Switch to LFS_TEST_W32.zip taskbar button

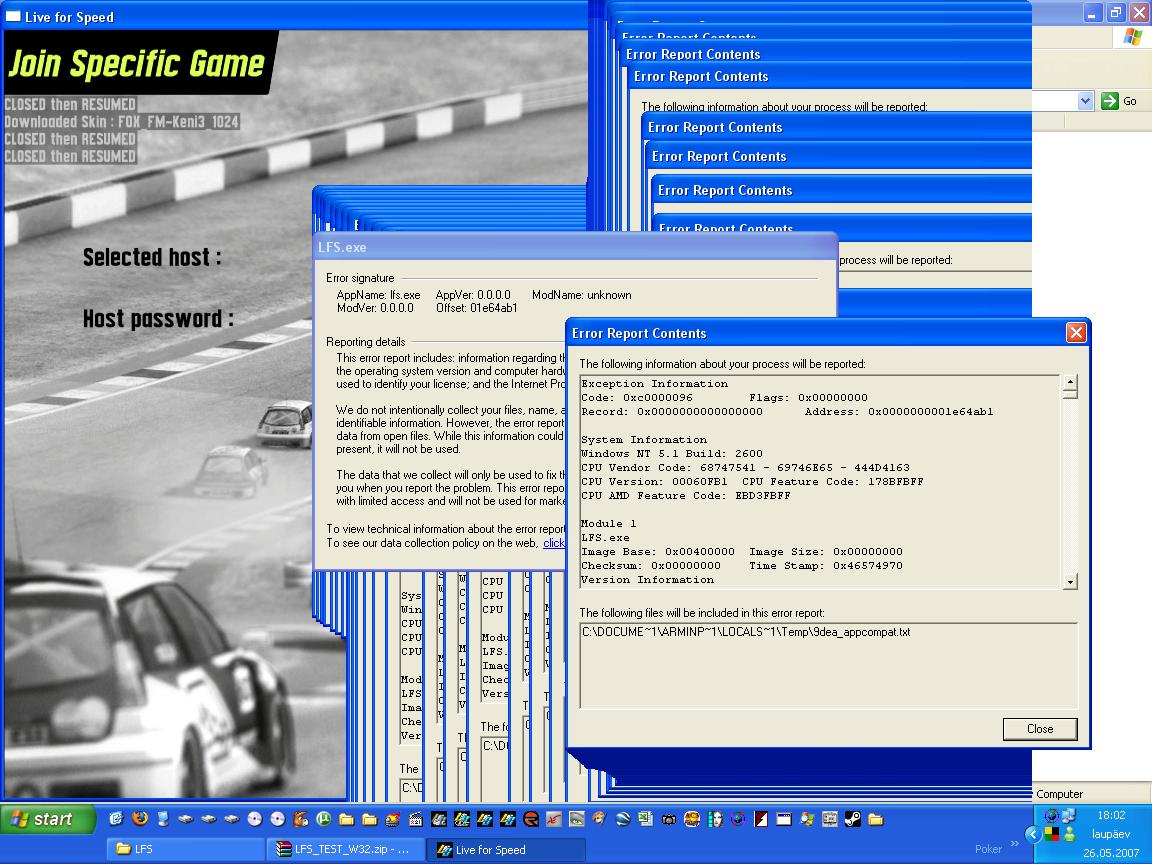coord(345,849)
